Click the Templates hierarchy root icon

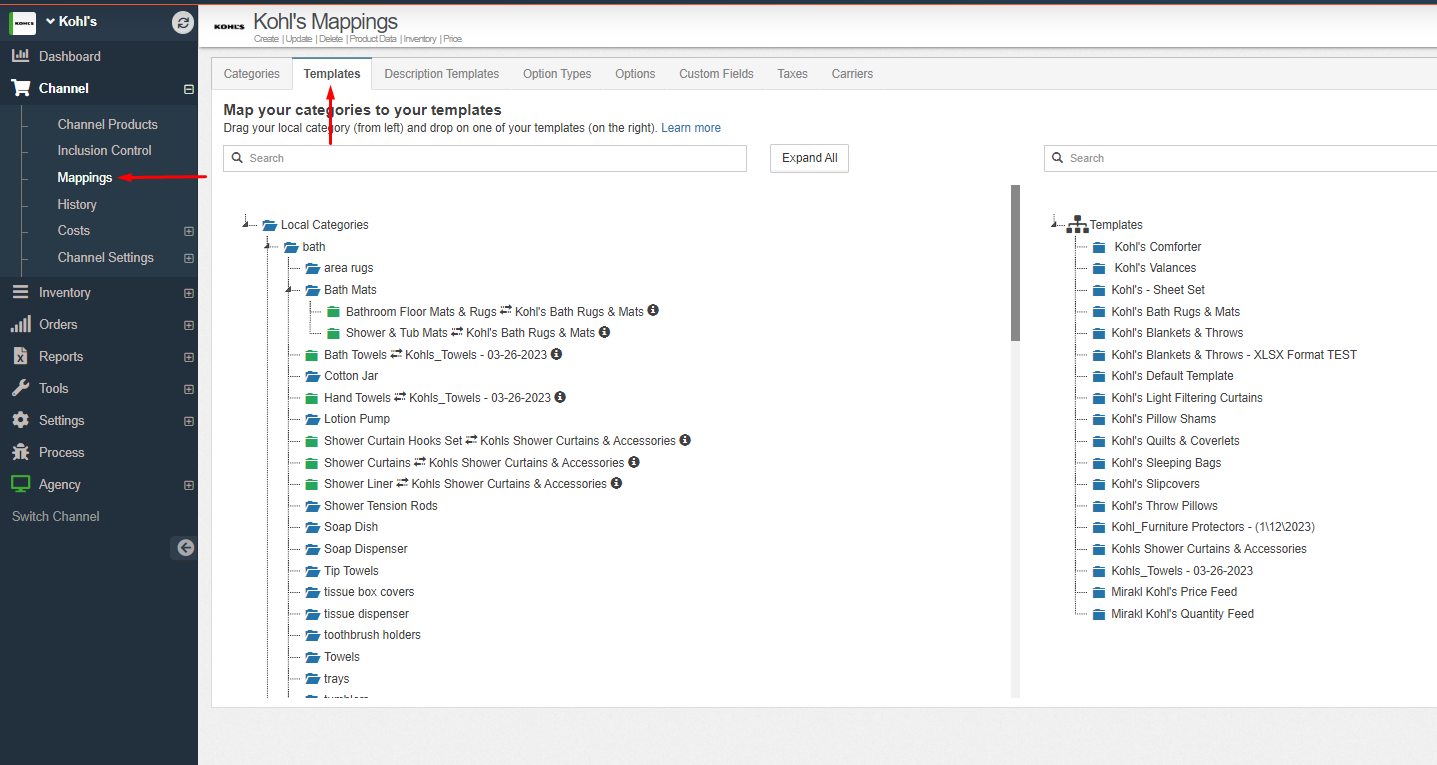[x=1077, y=225]
